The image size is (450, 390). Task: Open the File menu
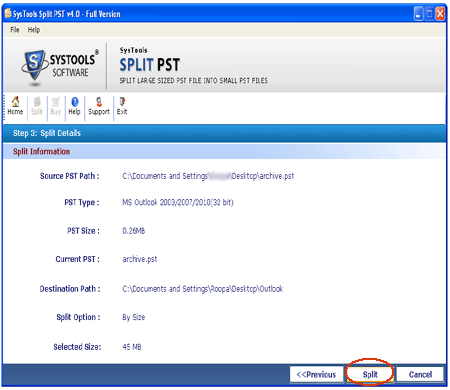point(15,30)
